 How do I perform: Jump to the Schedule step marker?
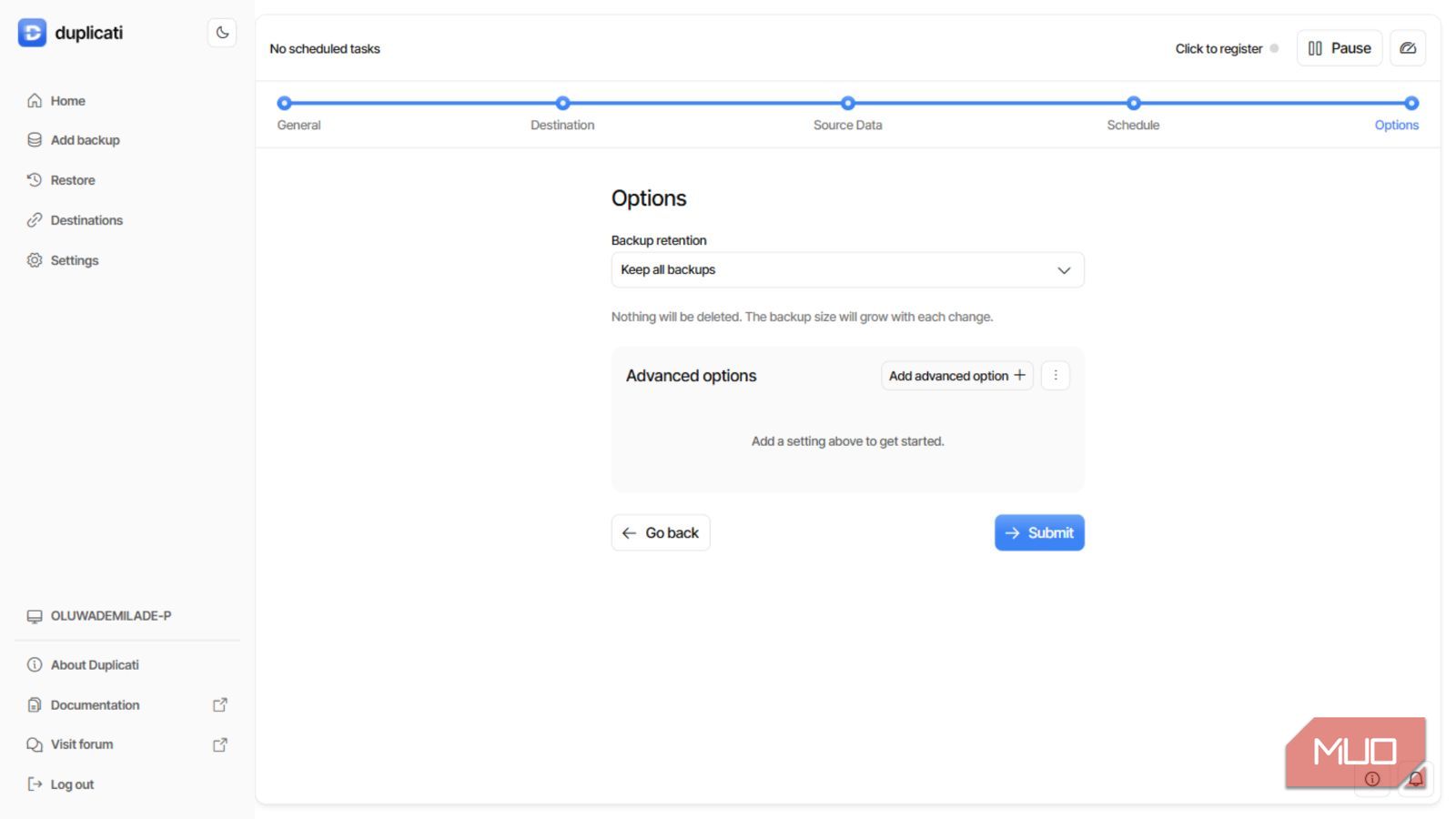pos(1134,104)
